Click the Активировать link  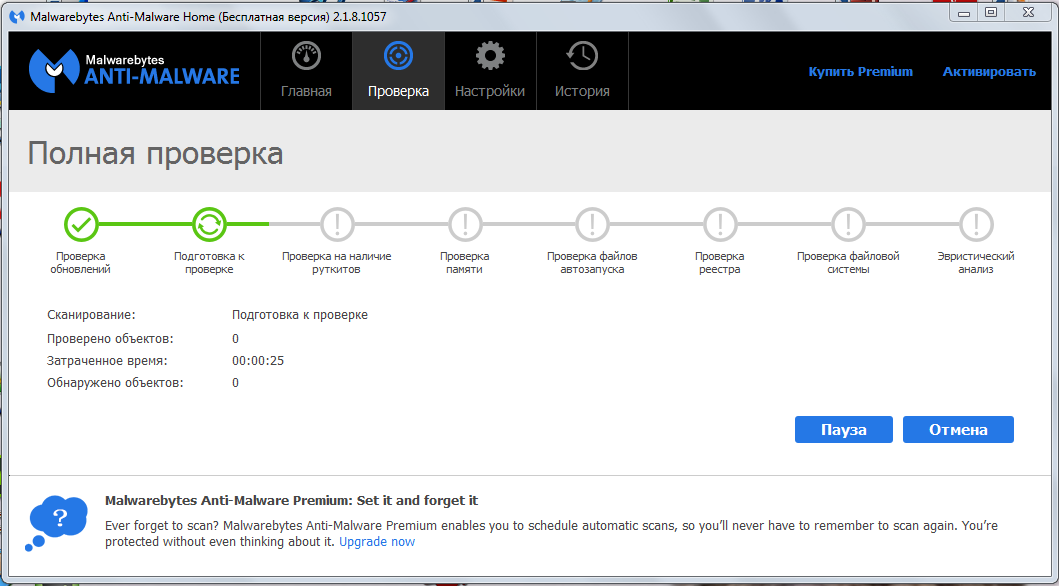(989, 72)
